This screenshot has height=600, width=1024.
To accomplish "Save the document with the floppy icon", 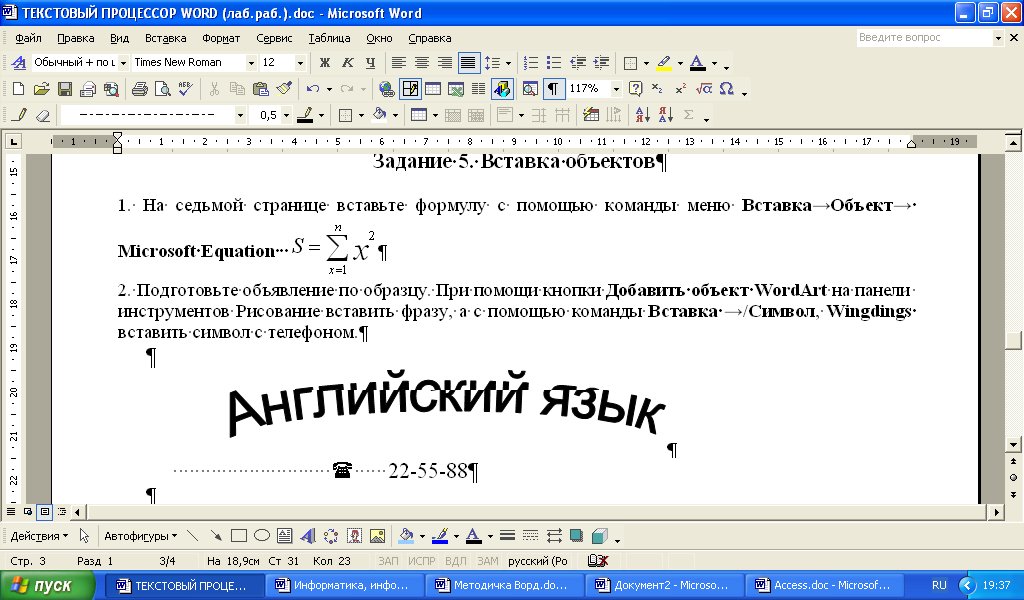I will (x=65, y=89).
